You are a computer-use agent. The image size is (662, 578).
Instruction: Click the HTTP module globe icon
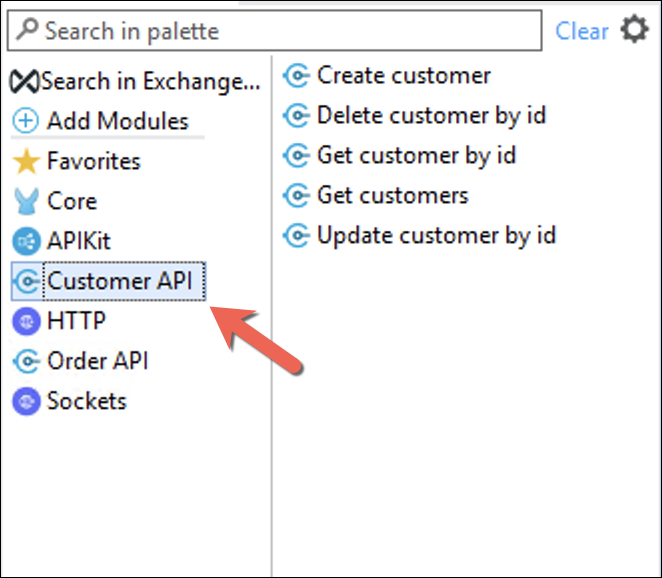coord(26,321)
